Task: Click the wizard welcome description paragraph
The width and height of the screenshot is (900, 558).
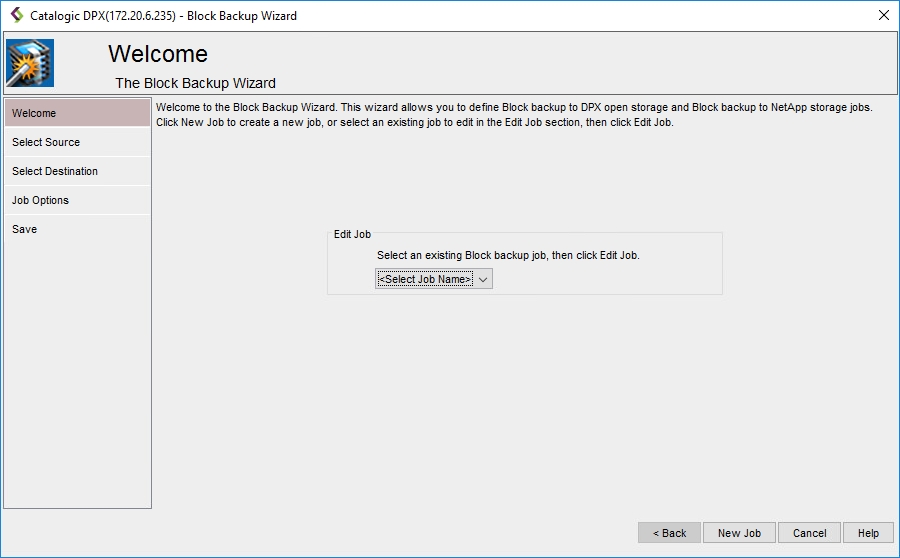Action: coord(514,114)
